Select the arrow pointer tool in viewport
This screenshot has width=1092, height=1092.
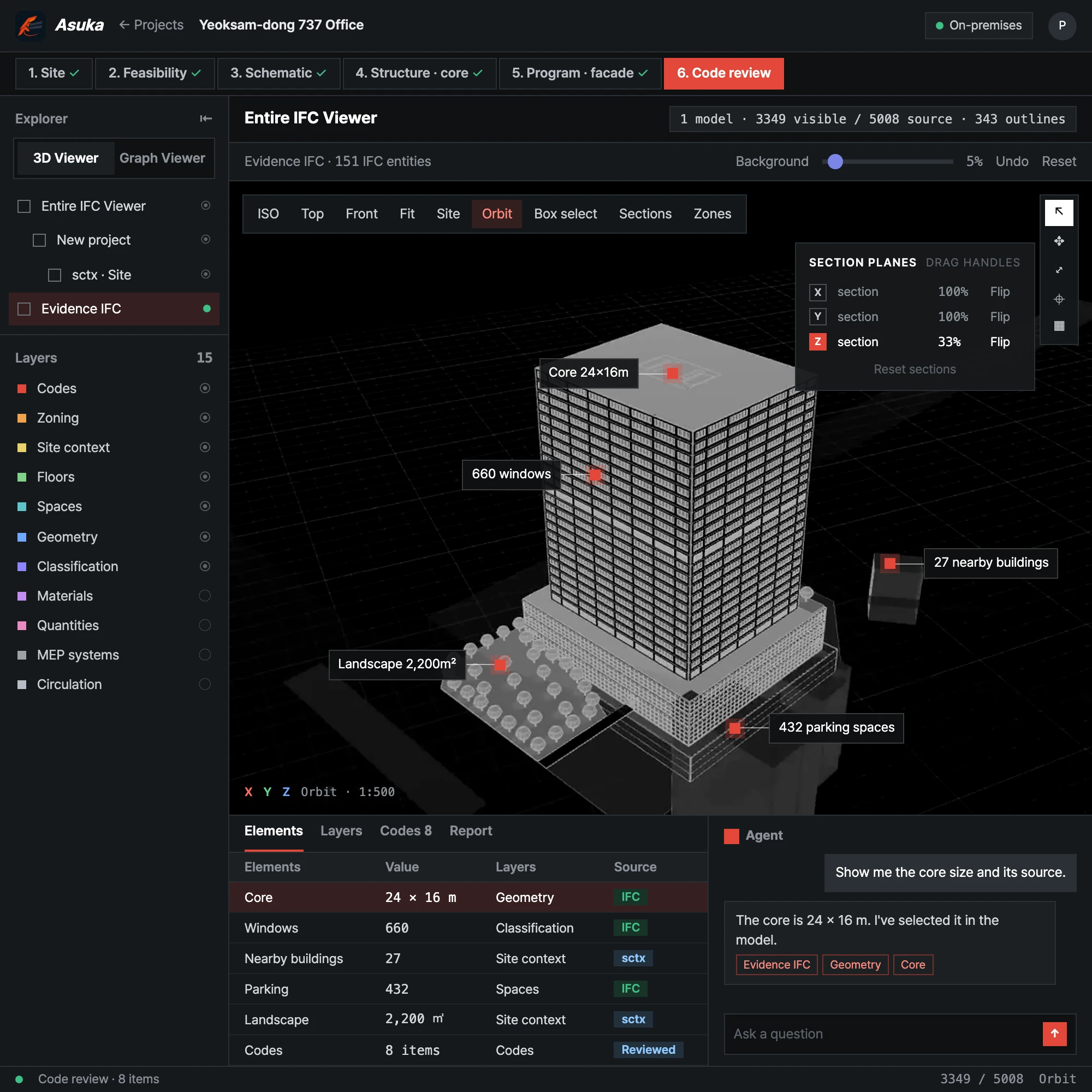pyautogui.click(x=1059, y=212)
